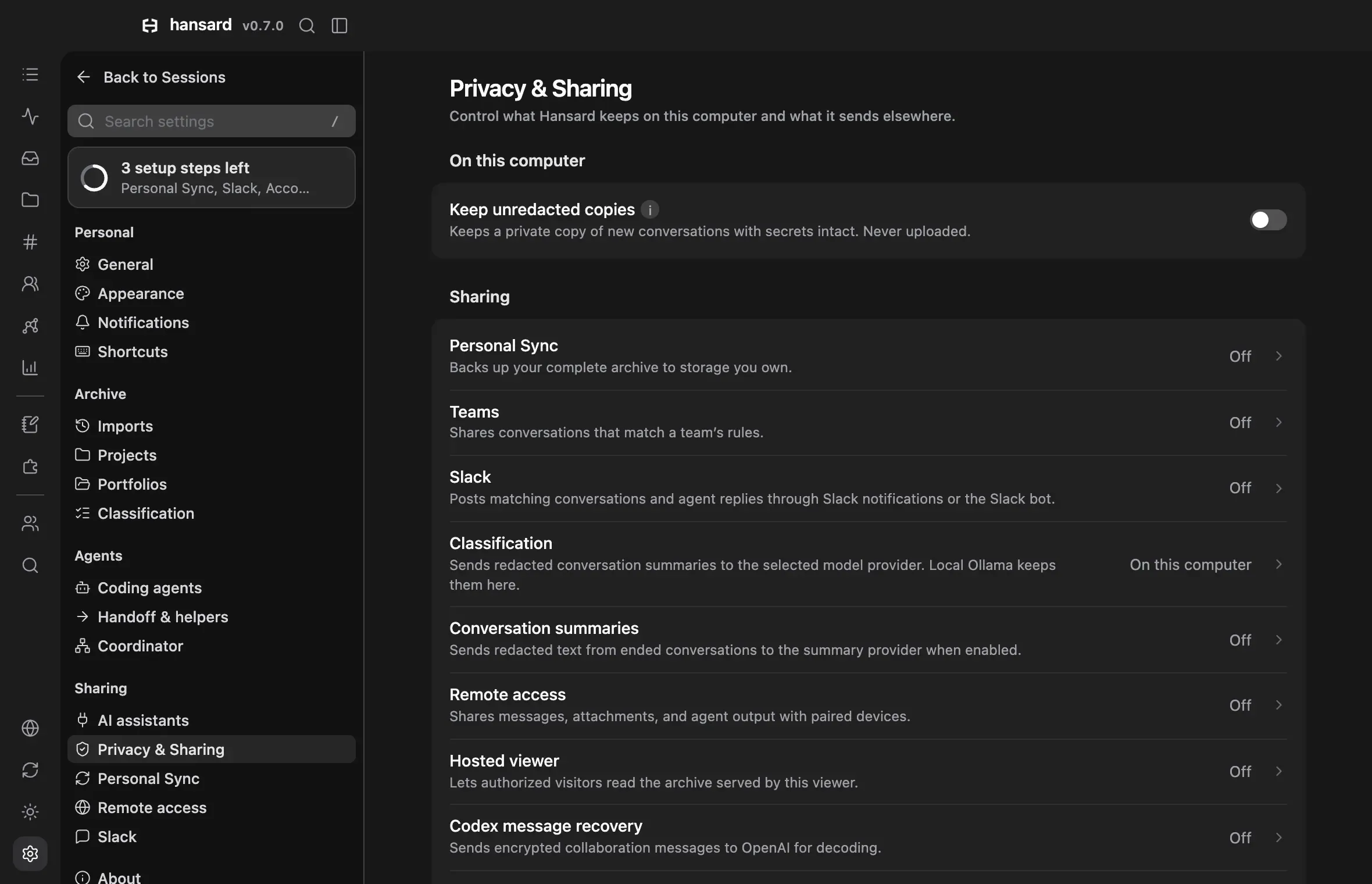
Task: Expand the Teams row chevron
Action: (x=1278, y=422)
